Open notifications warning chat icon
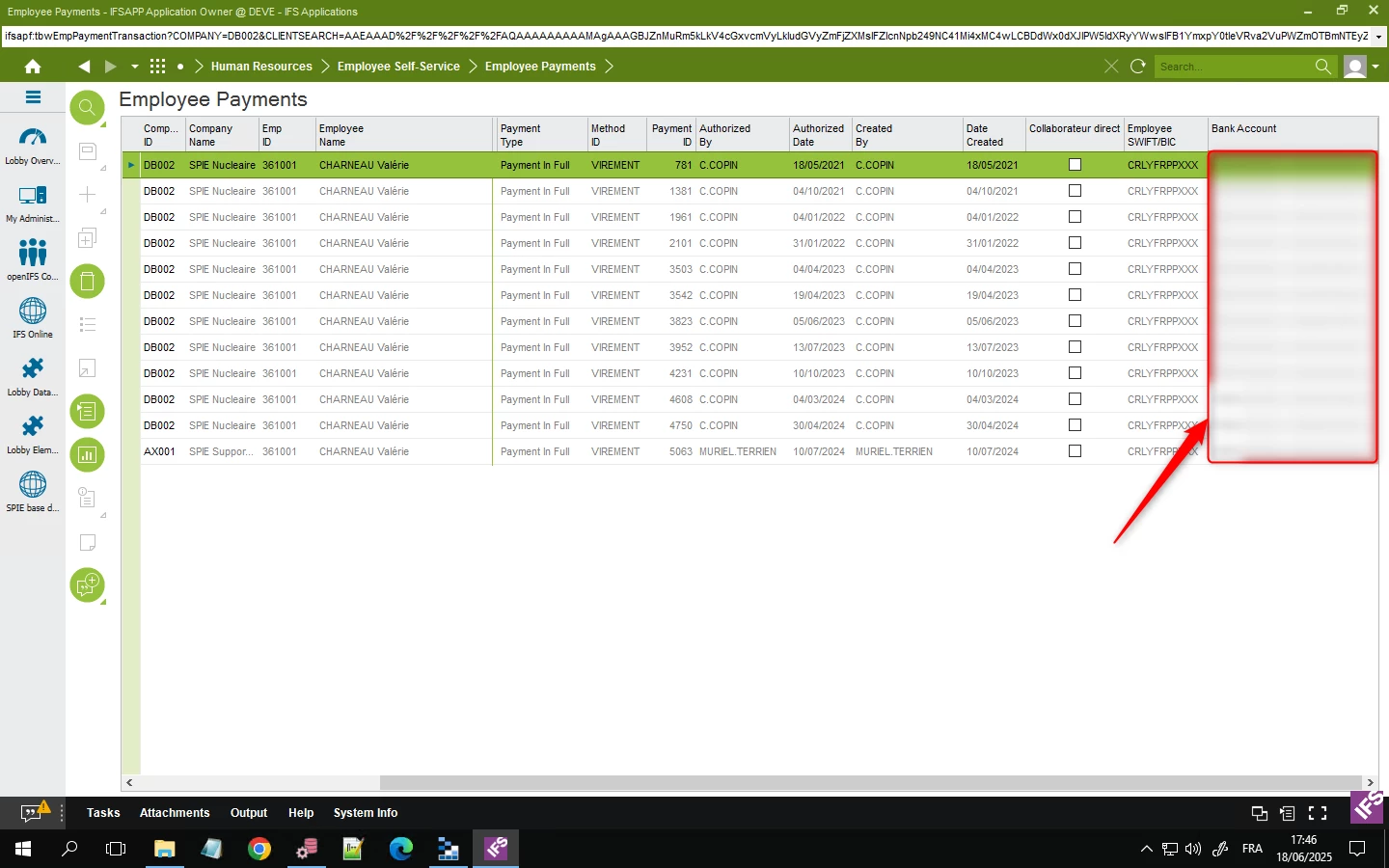 point(35,812)
